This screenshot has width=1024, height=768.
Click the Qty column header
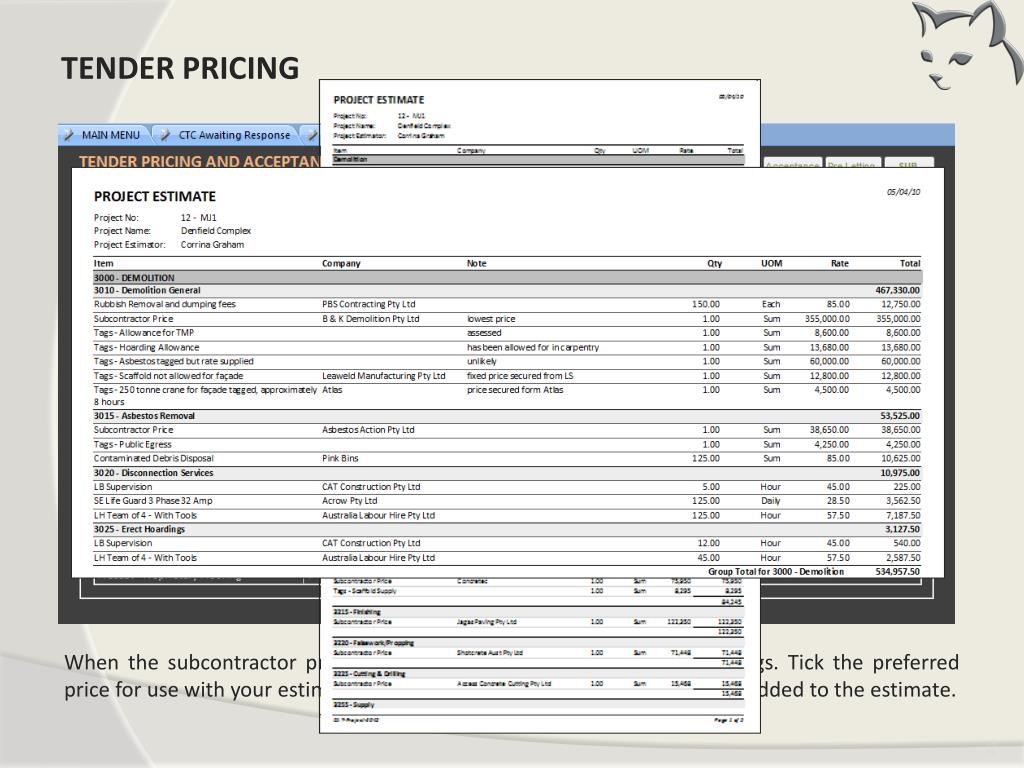[x=714, y=263]
